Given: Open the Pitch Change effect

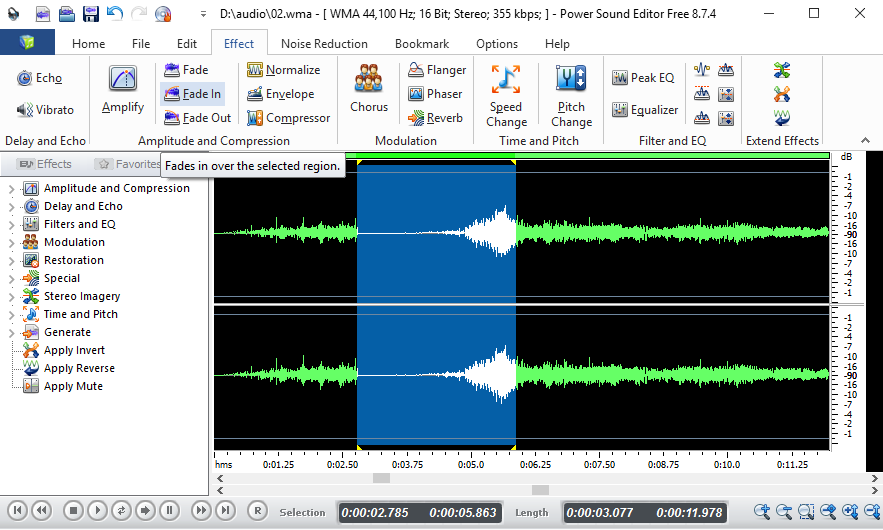Looking at the screenshot, I should click(571, 96).
